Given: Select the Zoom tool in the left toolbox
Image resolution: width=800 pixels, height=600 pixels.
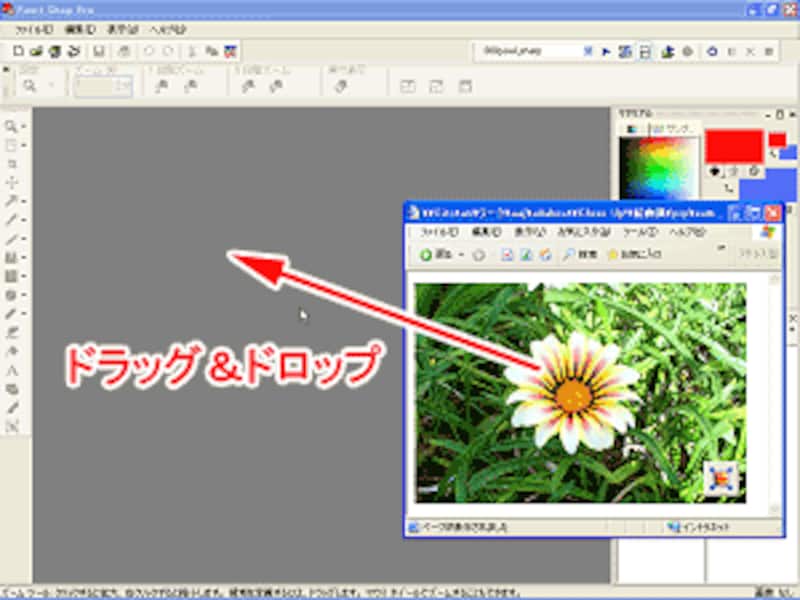Looking at the screenshot, I should (11, 127).
